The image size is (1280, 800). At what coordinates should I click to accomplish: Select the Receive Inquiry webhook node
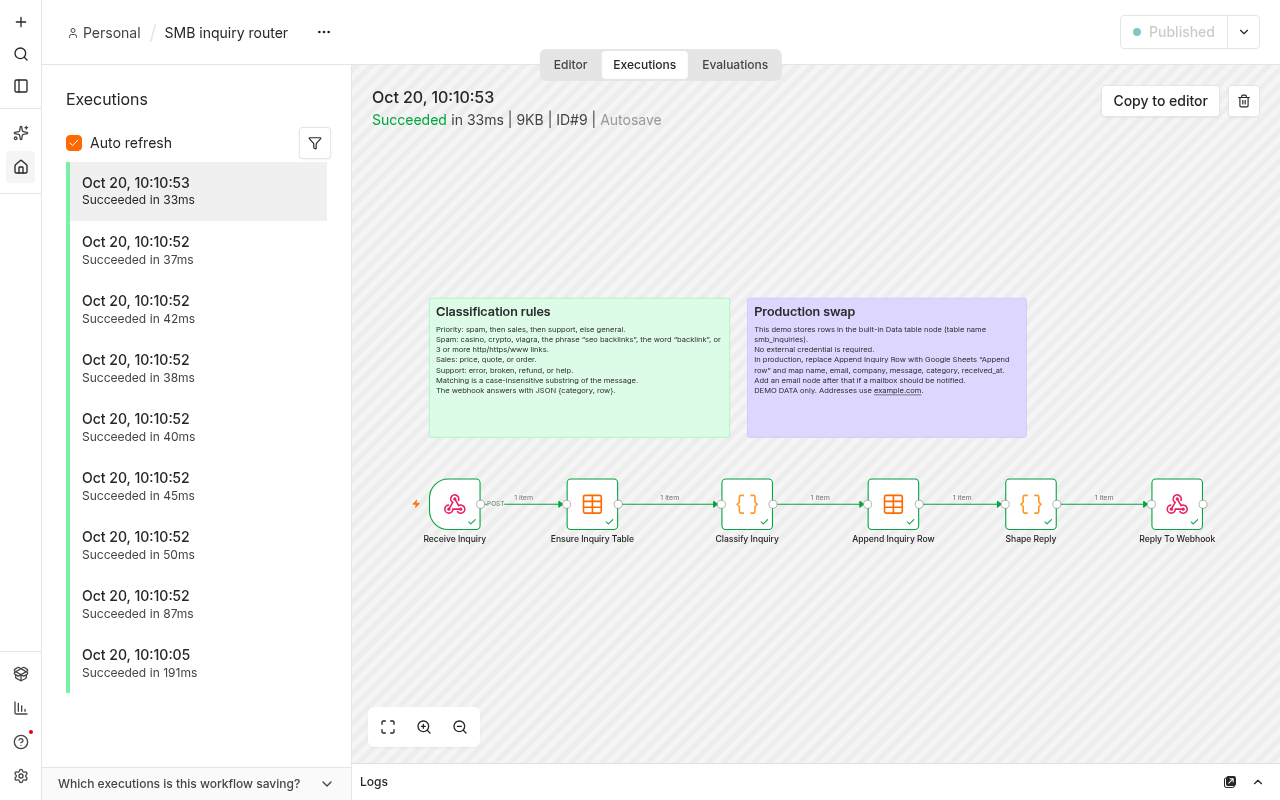[x=455, y=504]
